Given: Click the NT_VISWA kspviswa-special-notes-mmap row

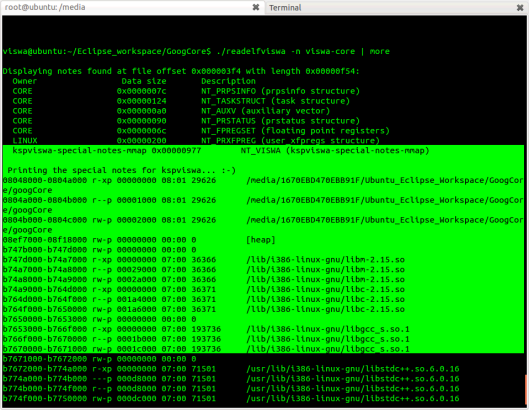Looking at the screenshot, I should click(221, 151).
